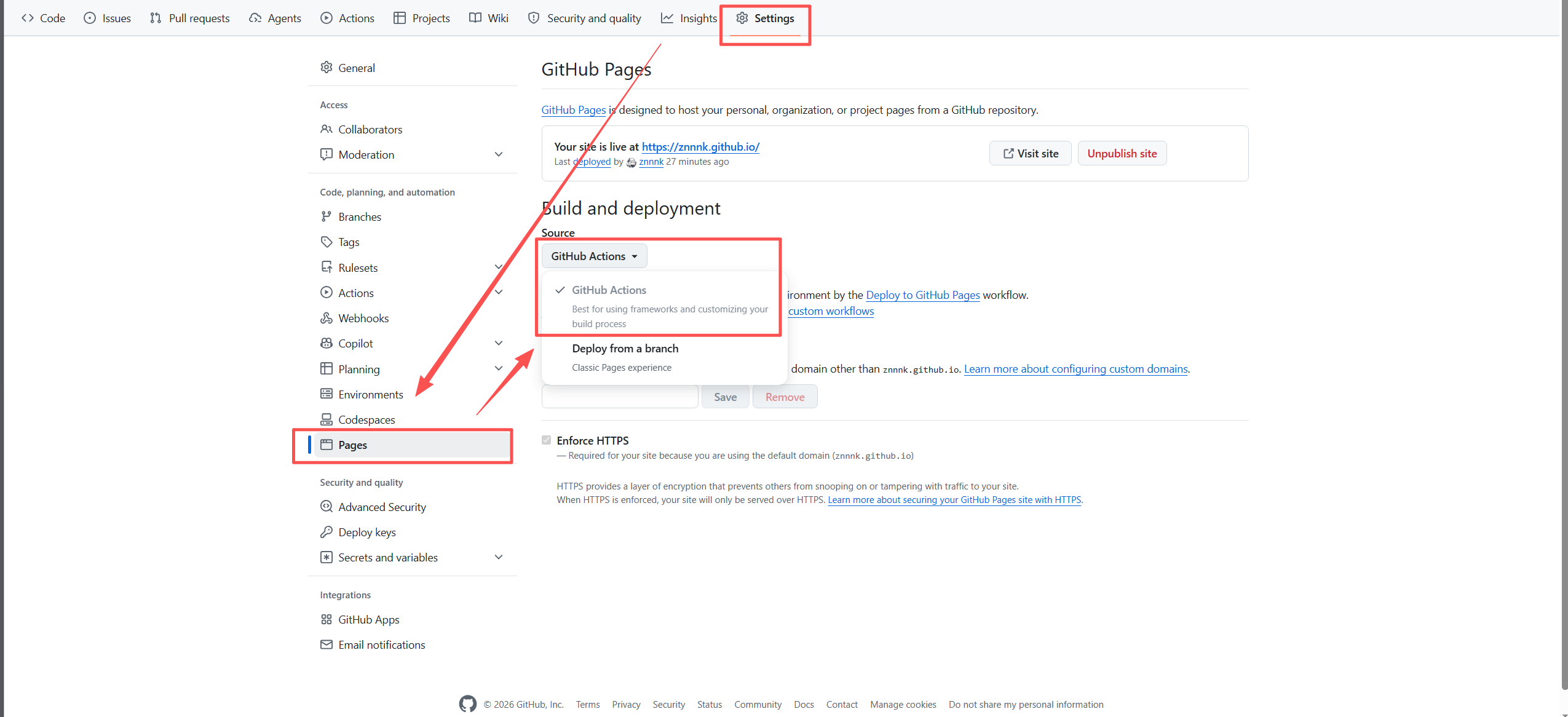Open the znnnk user profile link
Image resolution: width=1568 pixels, height=717 pixels.
coord(651,161)
